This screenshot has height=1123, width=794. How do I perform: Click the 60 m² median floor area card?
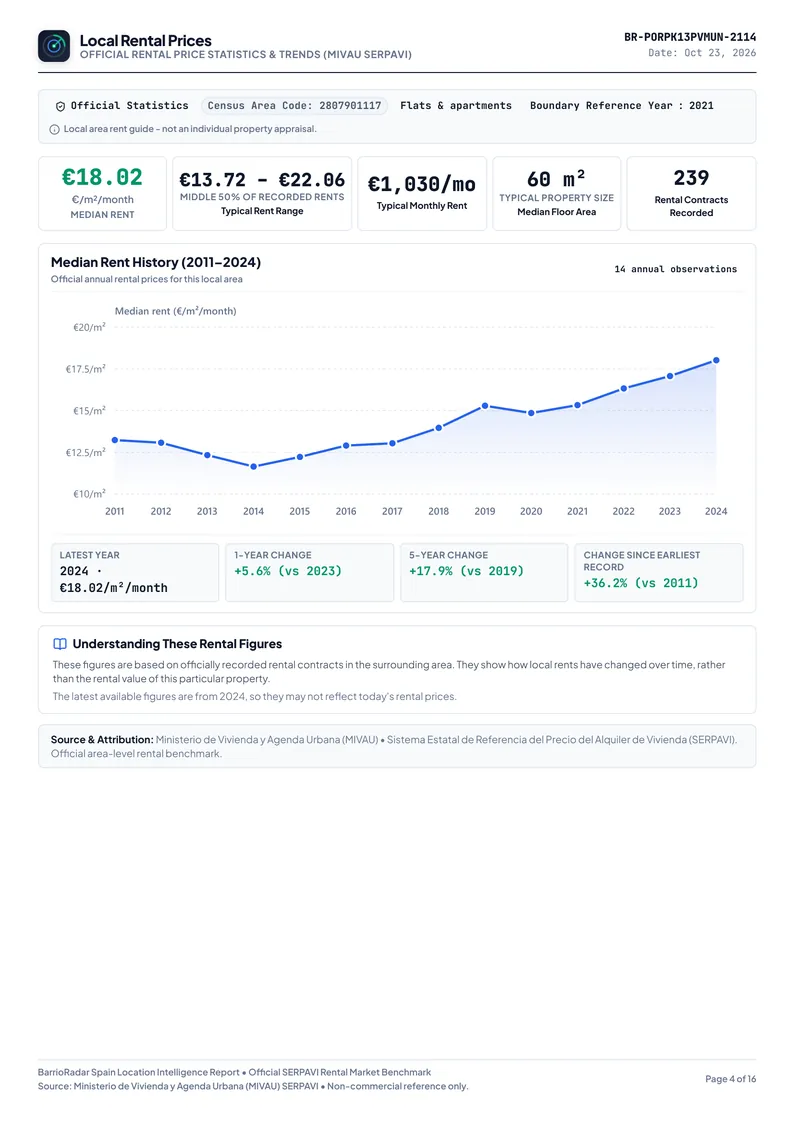(556, 193)
